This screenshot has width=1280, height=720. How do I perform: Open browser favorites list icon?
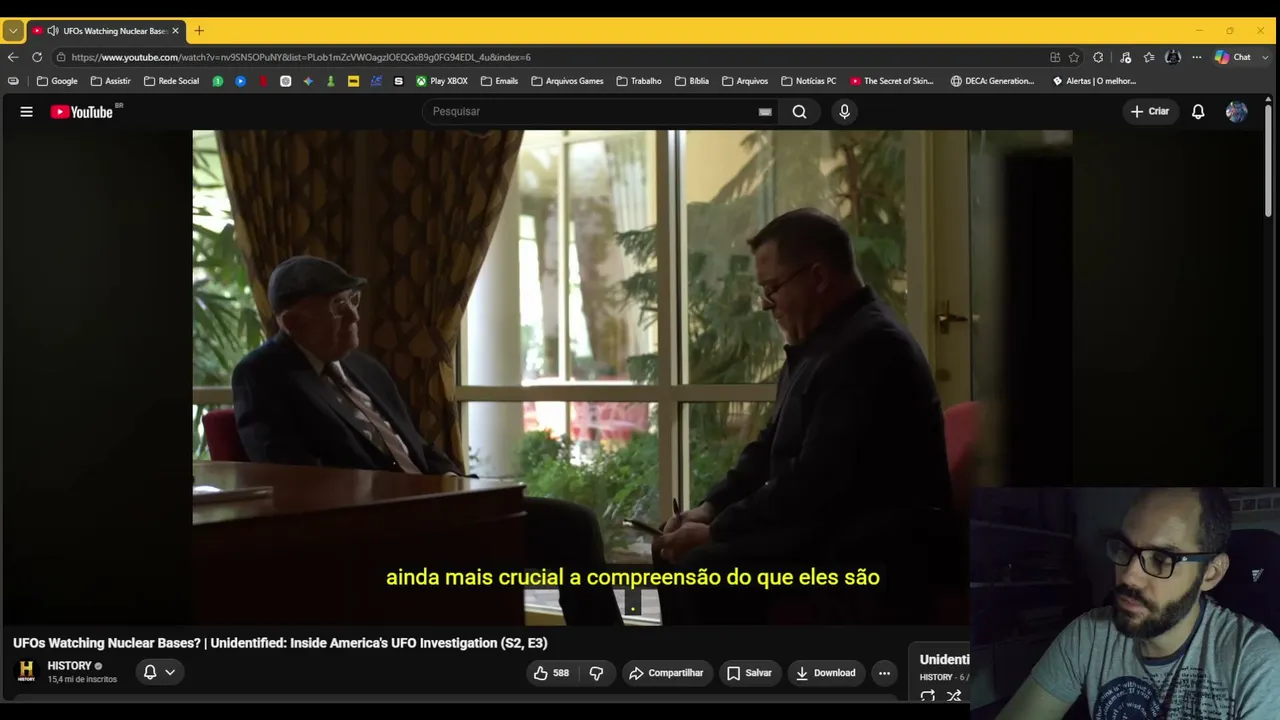[x=1149, y=57]
